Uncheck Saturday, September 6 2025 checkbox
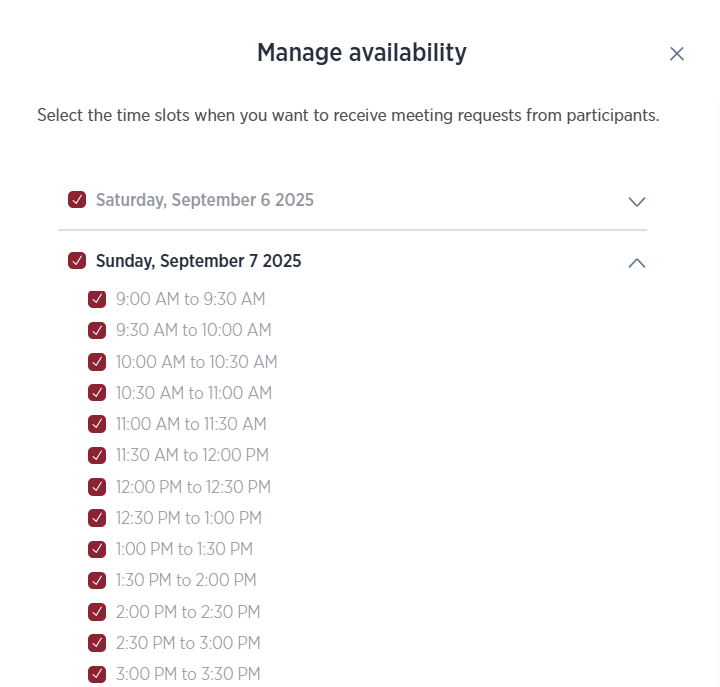Viewport: 720px width, 687px height. coord(77,200)
